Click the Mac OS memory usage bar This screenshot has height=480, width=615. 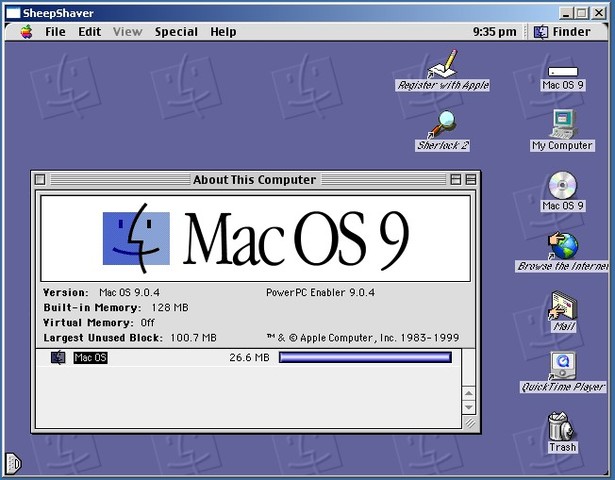click(x=365, y=357)
